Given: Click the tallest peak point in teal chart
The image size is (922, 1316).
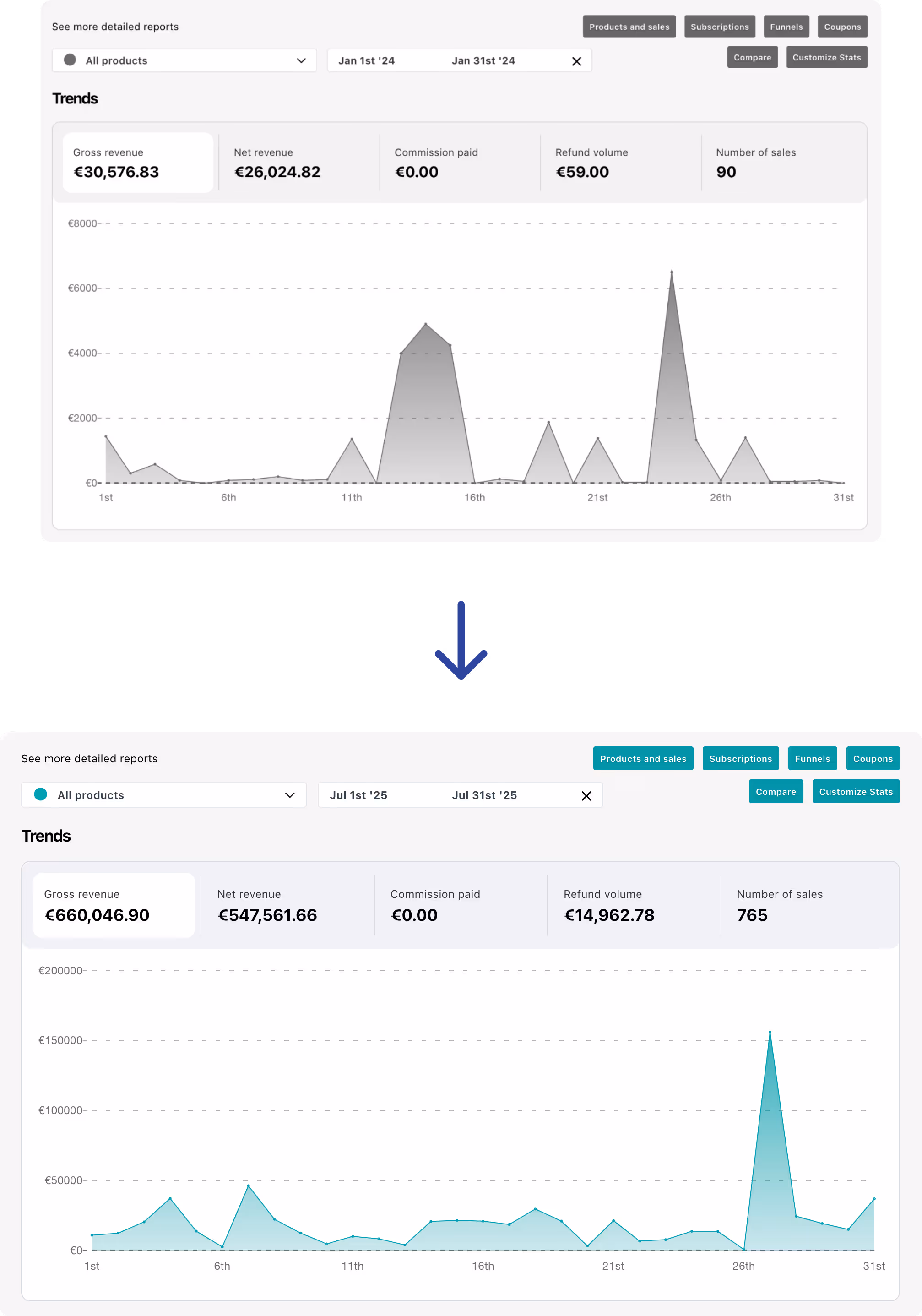Looking at the screenshot, I should 770,1032.
